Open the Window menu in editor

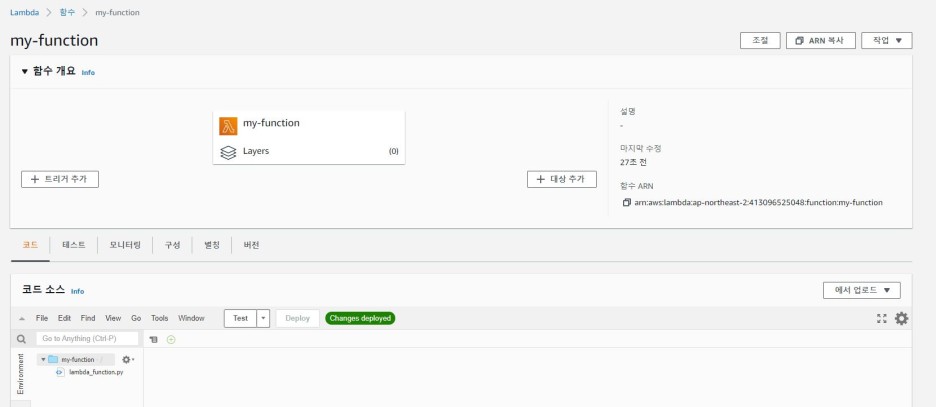(191, 318)
